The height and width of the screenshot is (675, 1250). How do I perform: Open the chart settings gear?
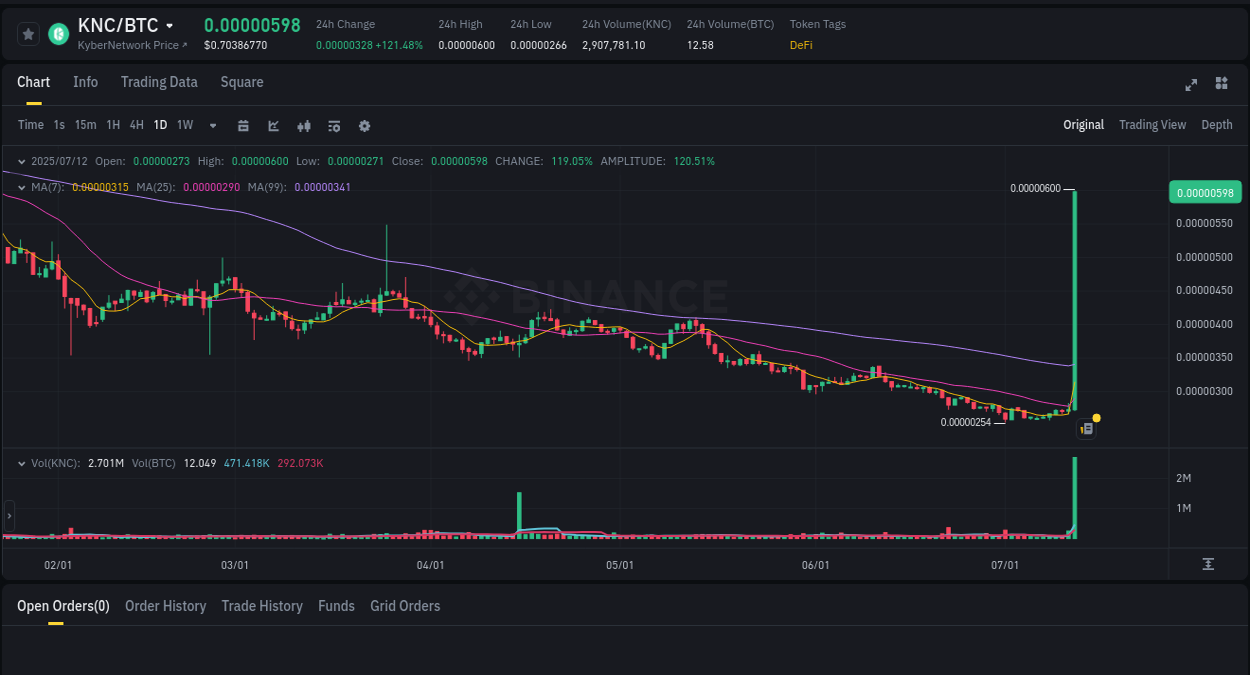(364, 125)
